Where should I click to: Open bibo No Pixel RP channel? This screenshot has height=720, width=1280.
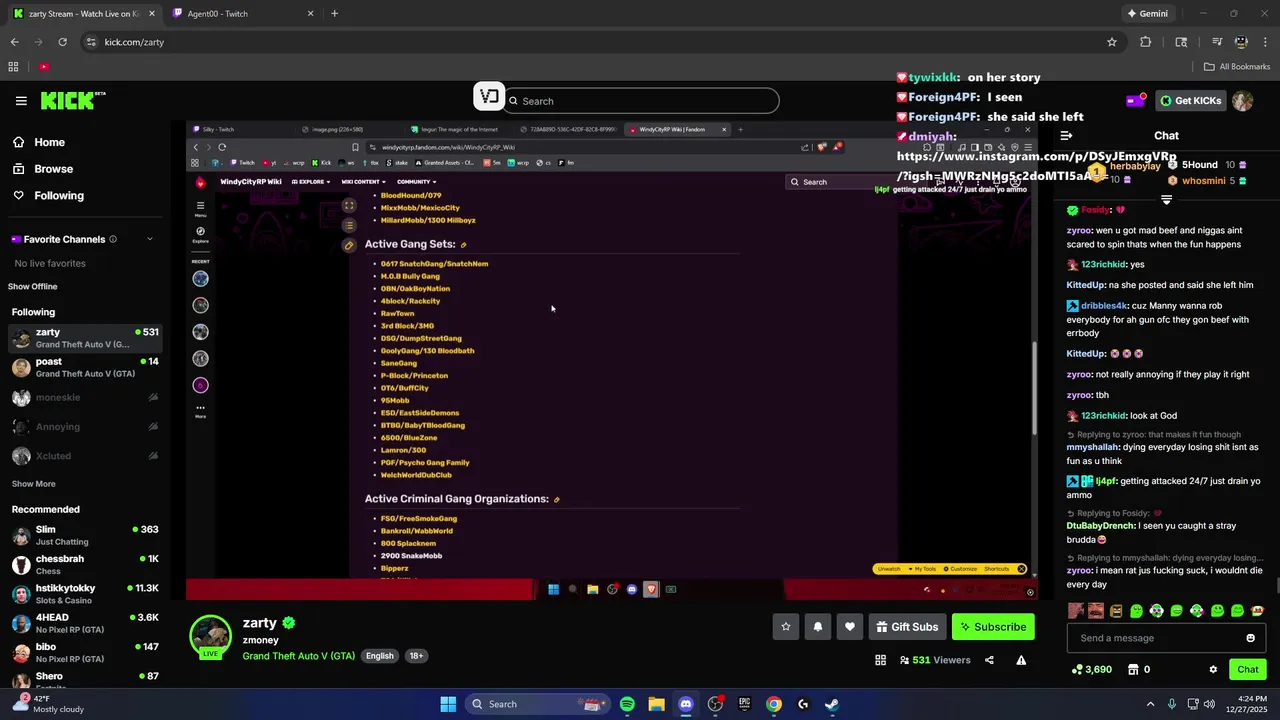coord(84,652)
